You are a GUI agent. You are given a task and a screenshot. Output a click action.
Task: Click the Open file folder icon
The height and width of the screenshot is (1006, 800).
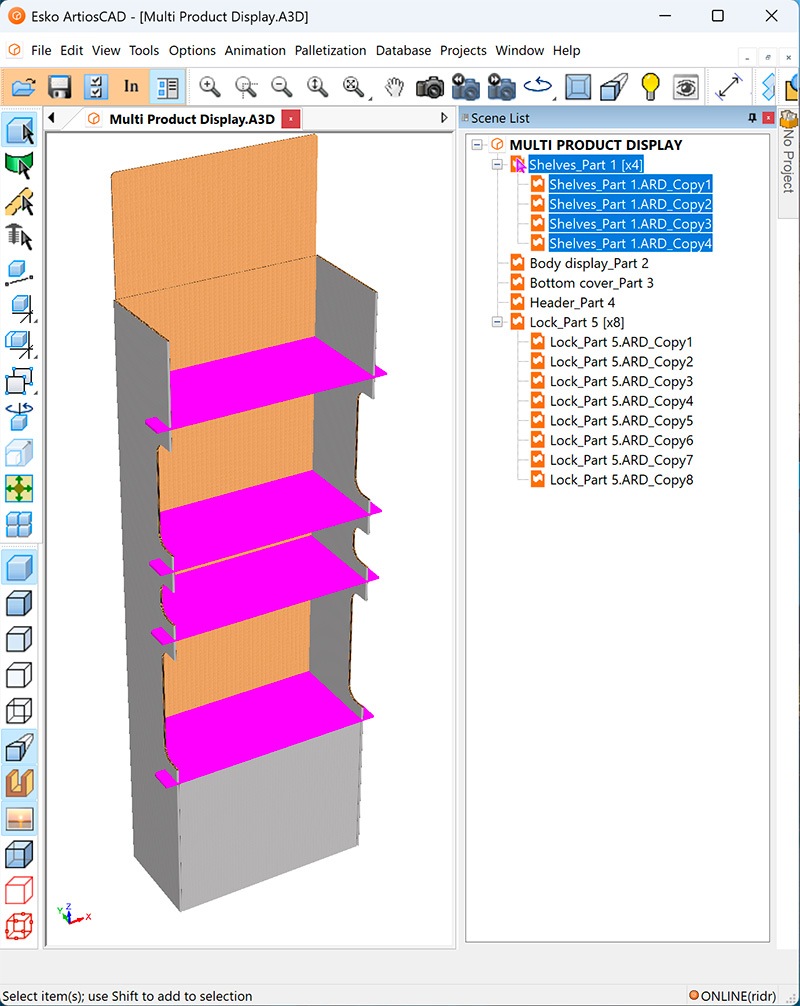25,87
